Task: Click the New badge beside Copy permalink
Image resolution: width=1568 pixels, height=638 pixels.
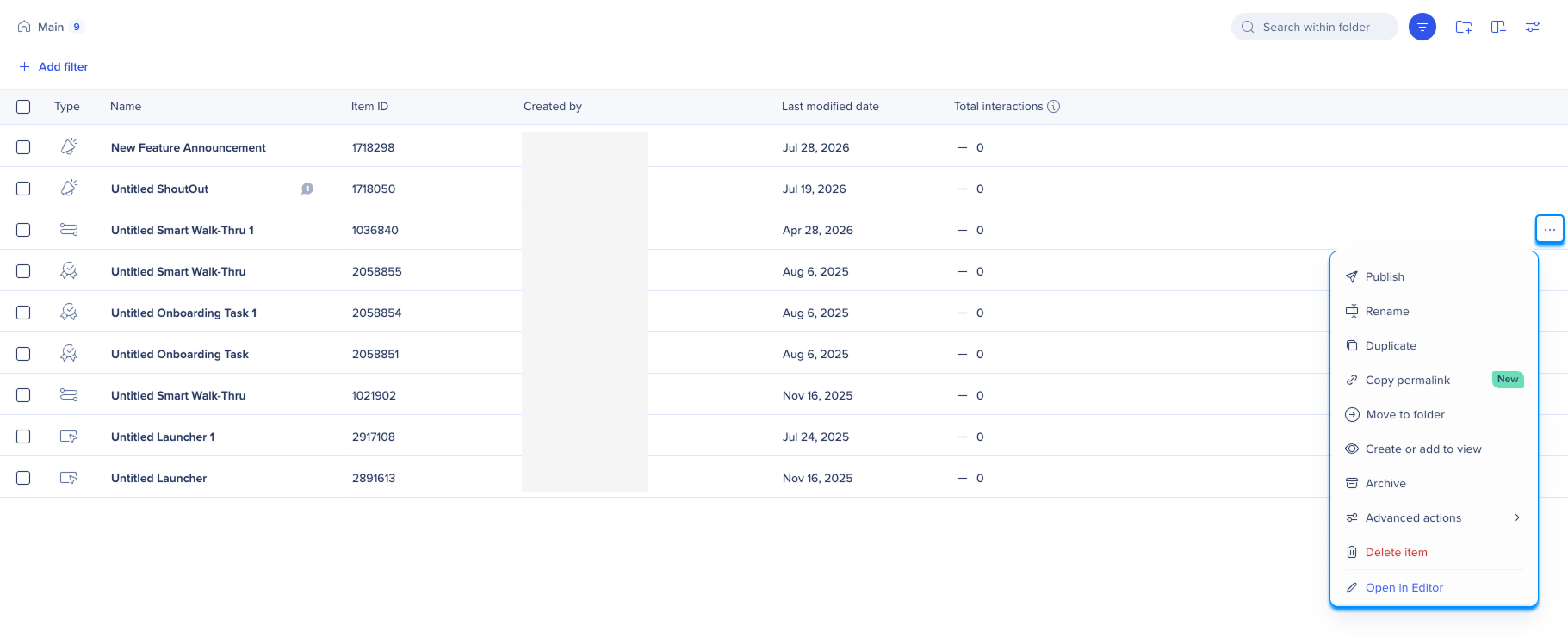Action: coord(1508,380)
